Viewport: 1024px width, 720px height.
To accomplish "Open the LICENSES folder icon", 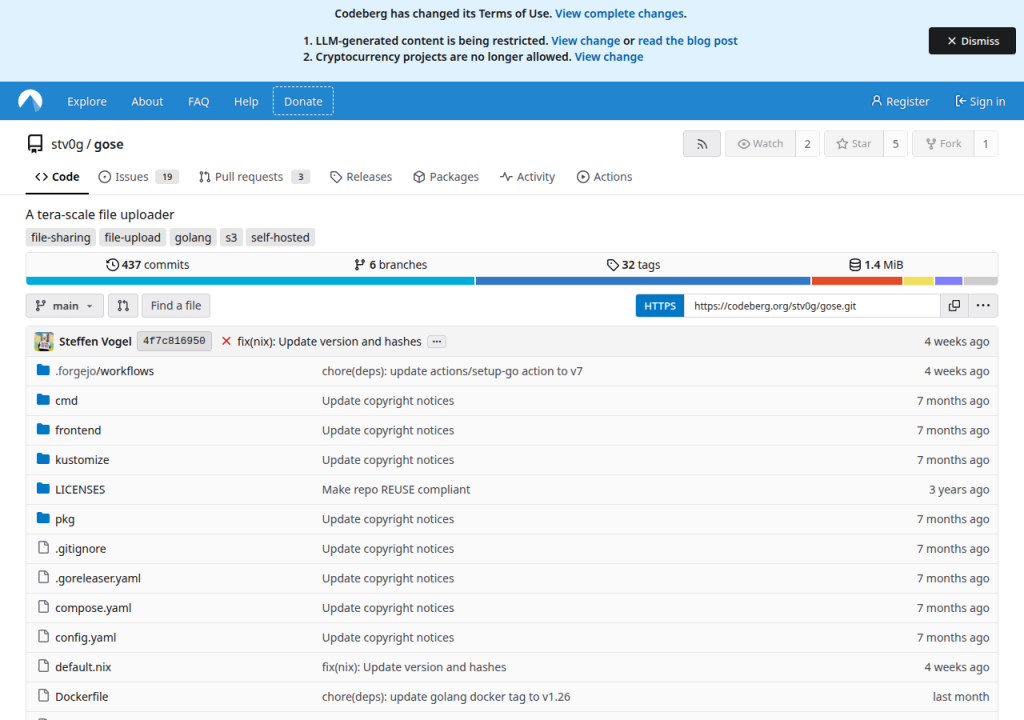I will point(43,489).
